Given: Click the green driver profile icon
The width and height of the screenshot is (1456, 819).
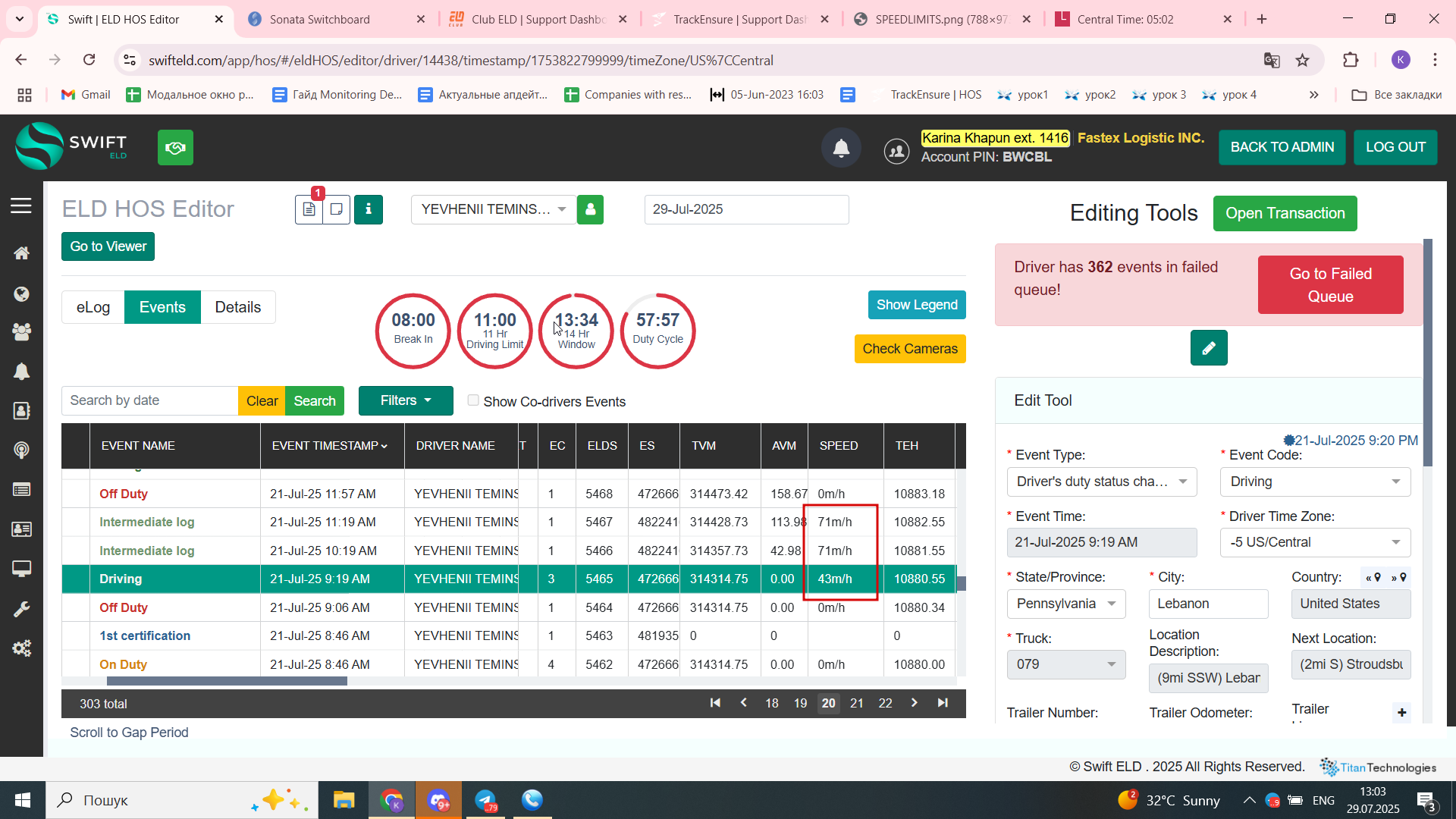Looking at the screenshot, I should click(x=590, y=209).
